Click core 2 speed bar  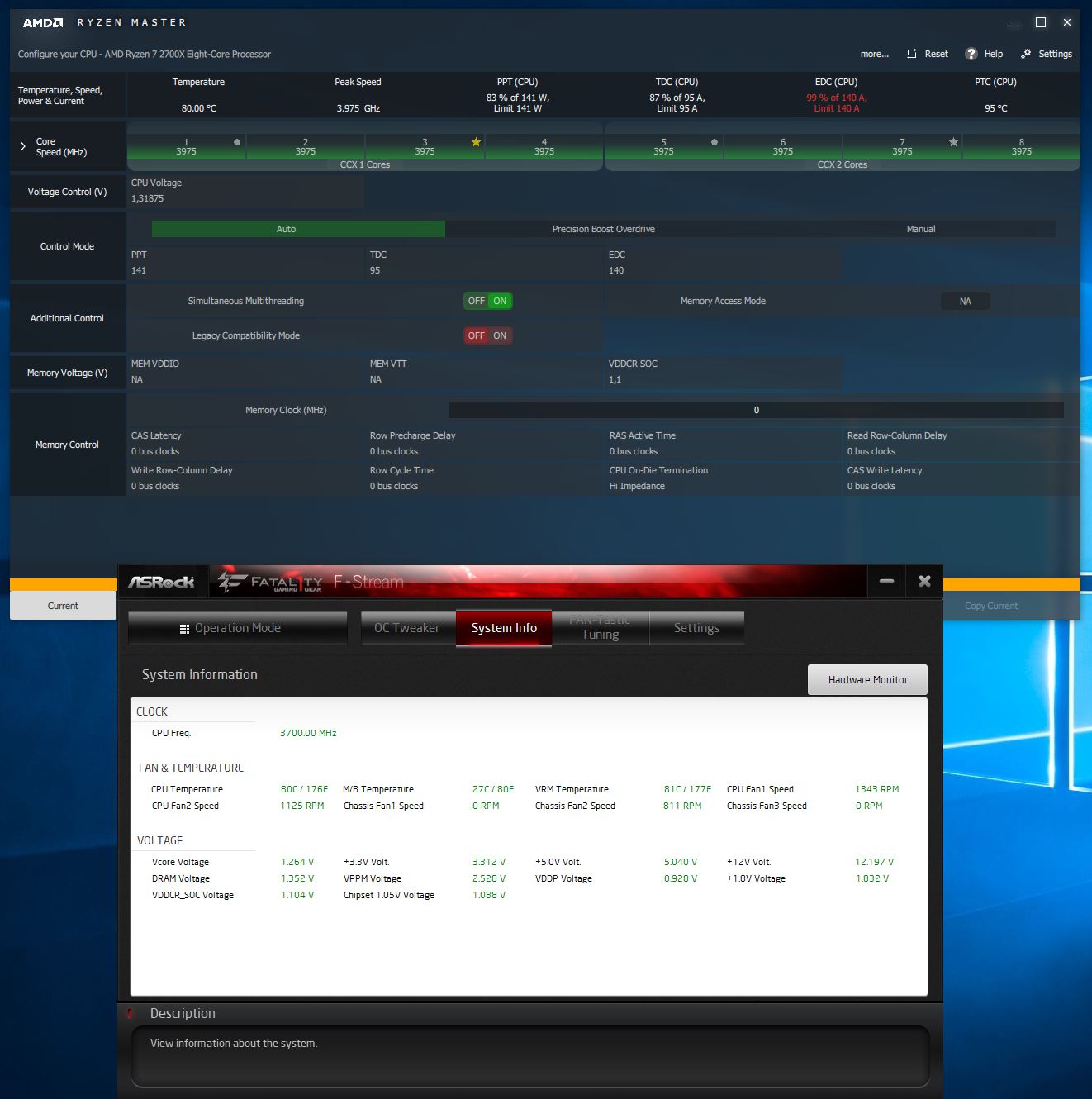click(x=306, y=147)
